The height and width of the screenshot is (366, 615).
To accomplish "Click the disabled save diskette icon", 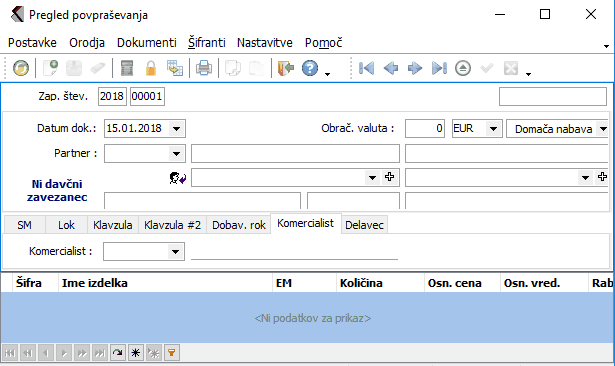I will click(x=74, y=68).
